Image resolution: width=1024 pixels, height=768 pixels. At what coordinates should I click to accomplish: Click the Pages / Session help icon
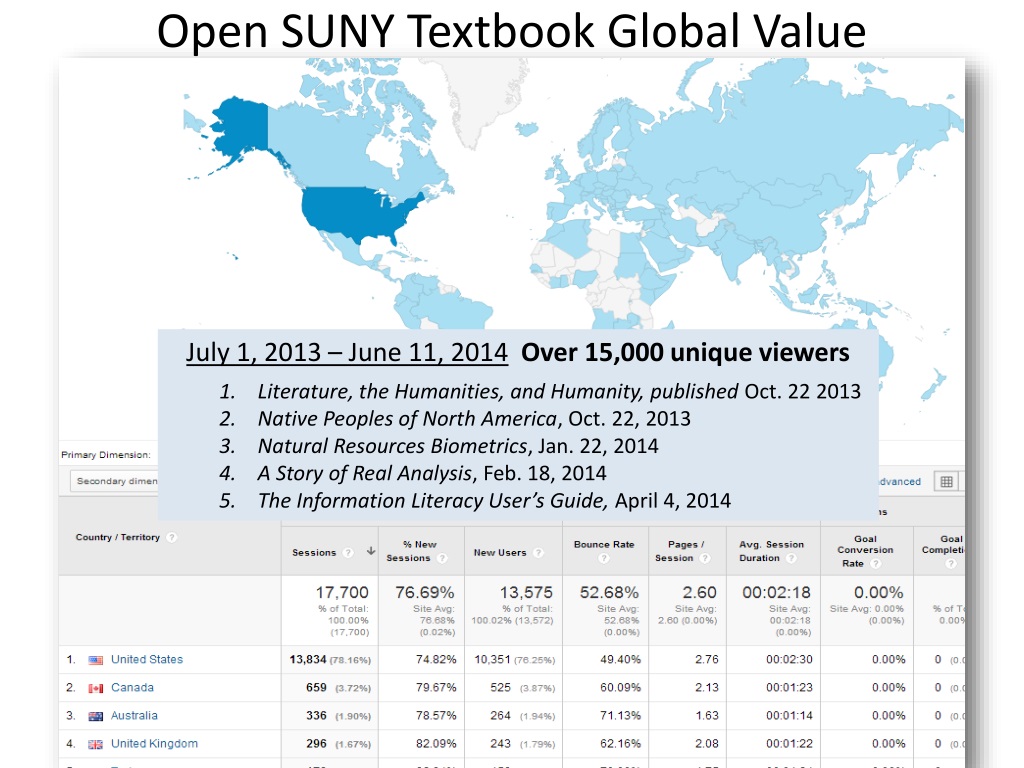click(705, 558)
